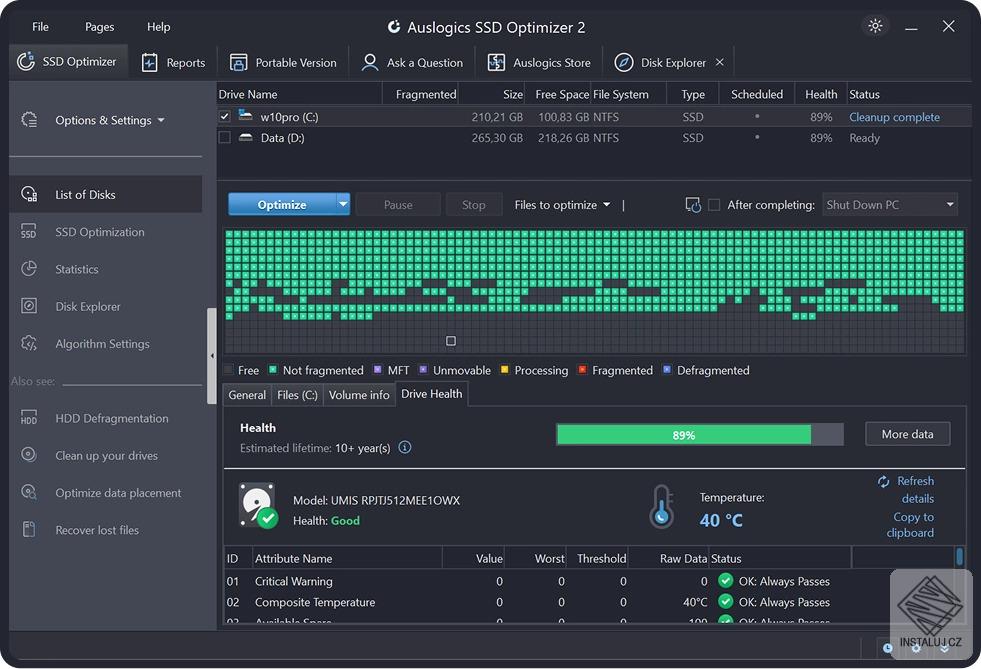Click the Attribute Name column header

347,558
